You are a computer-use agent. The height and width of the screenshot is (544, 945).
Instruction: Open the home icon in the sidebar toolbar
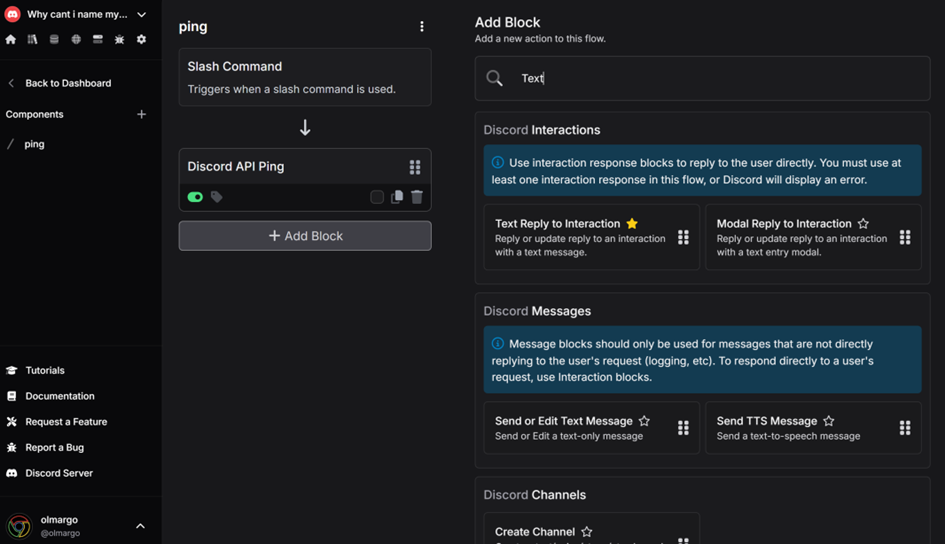pyautogui.click(x=11, y=39)
